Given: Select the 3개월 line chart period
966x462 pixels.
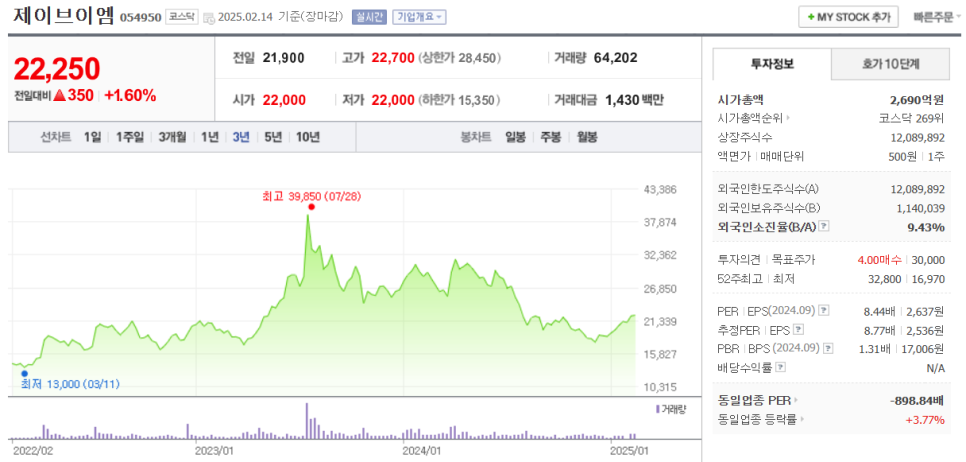Looking at the screenshot, I should click(172, 137).
